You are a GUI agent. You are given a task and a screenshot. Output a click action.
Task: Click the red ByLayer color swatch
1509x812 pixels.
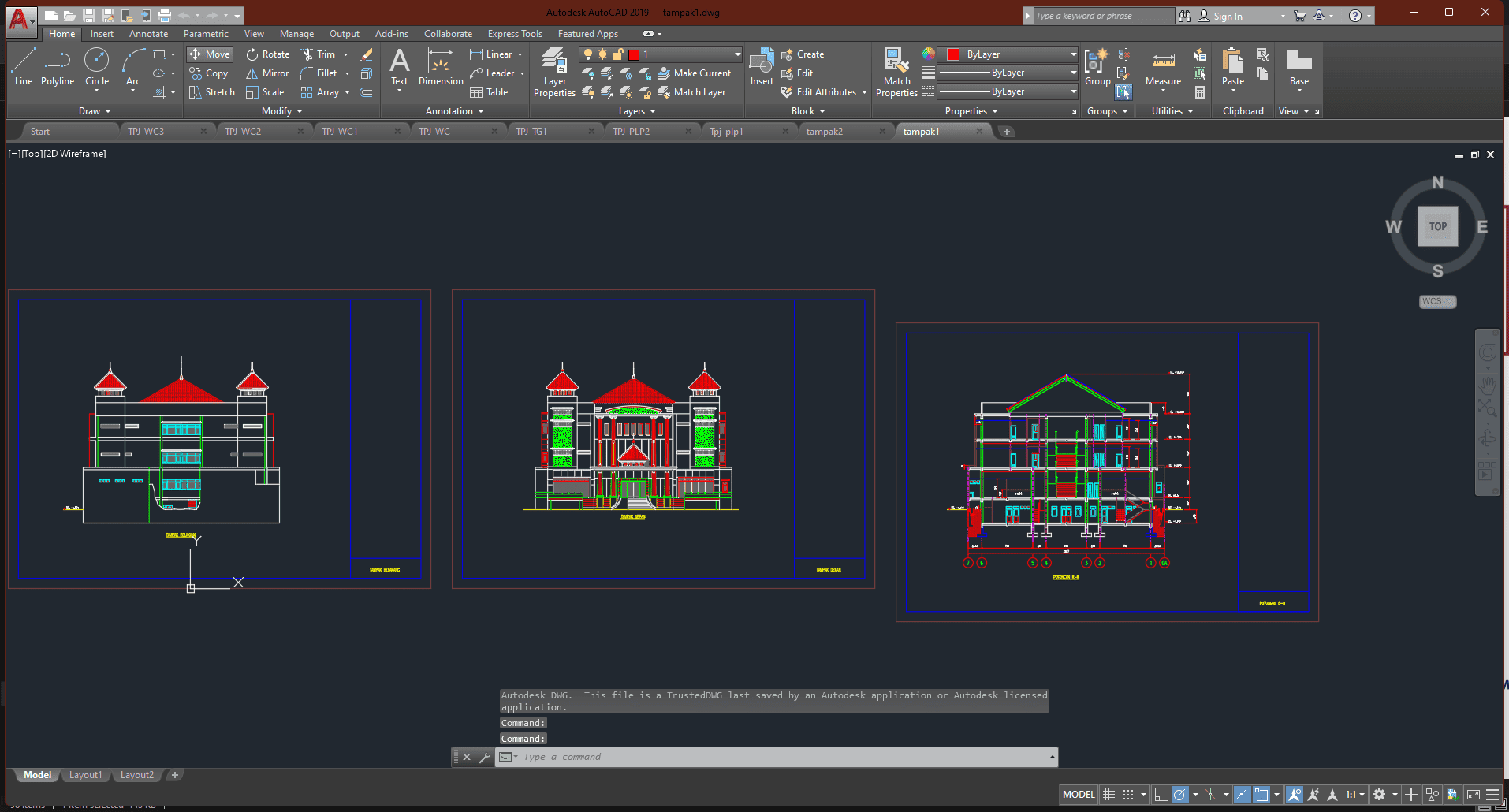952,54
